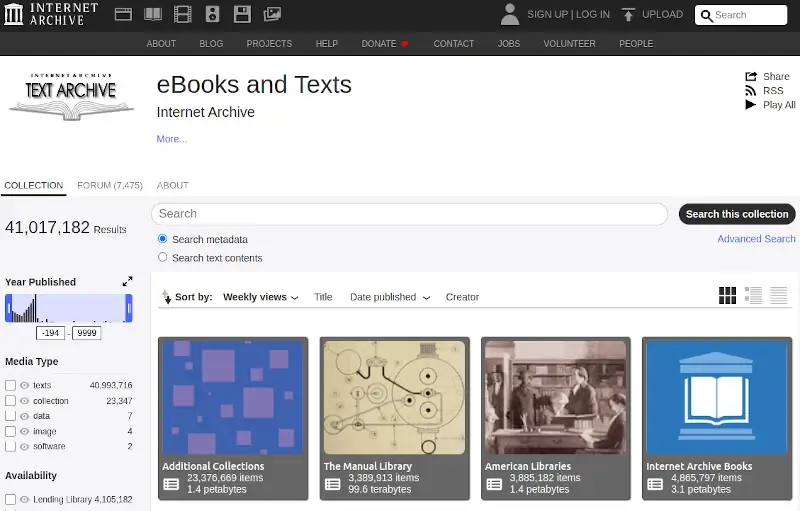Switch to the collection About tab
Viewport: 800px width, 511px height.
tap(172, 185)
